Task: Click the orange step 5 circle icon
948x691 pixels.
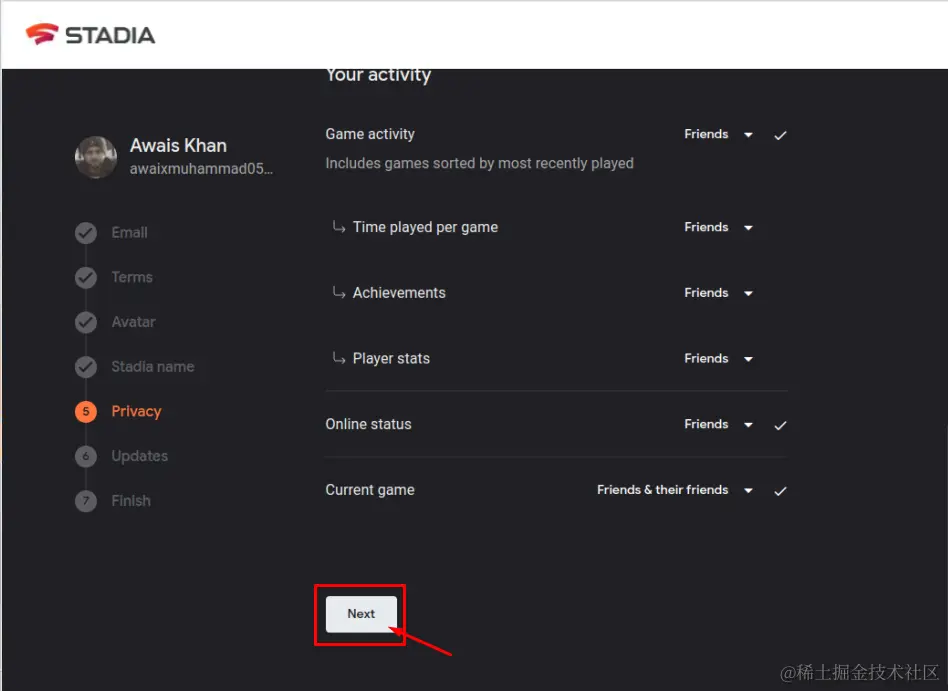Action: click(x=86, y=412)
